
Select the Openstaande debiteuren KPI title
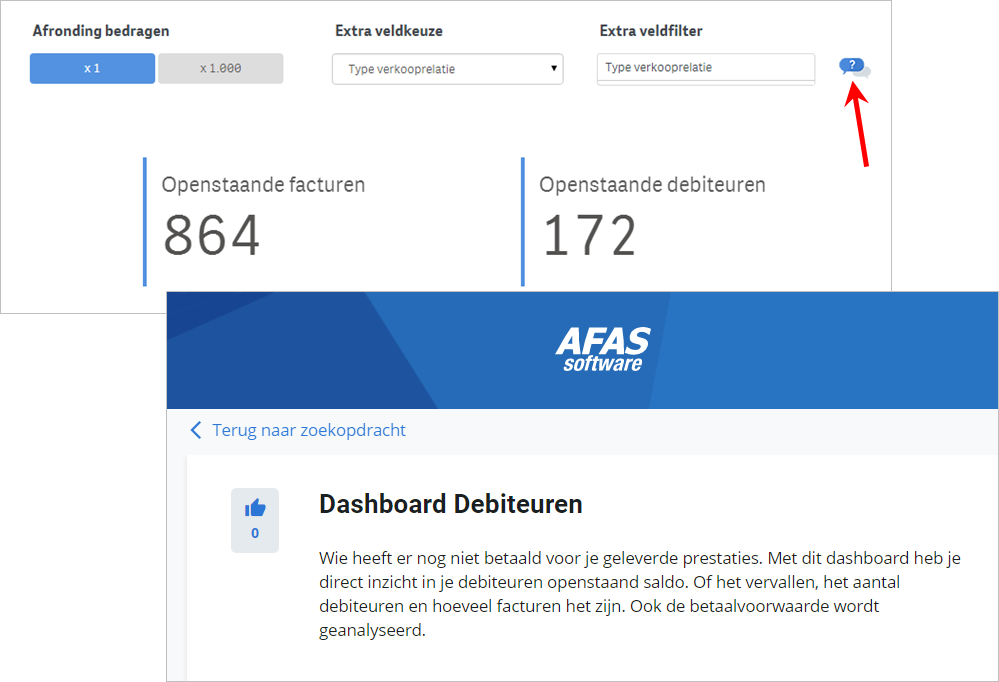click(x=652, y=185)
